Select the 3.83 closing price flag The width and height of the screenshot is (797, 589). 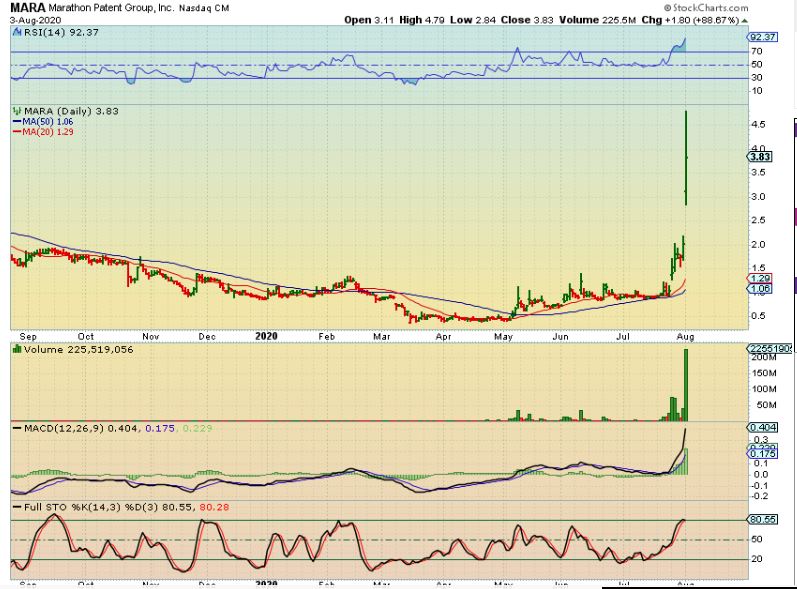[x=762, y=156]
